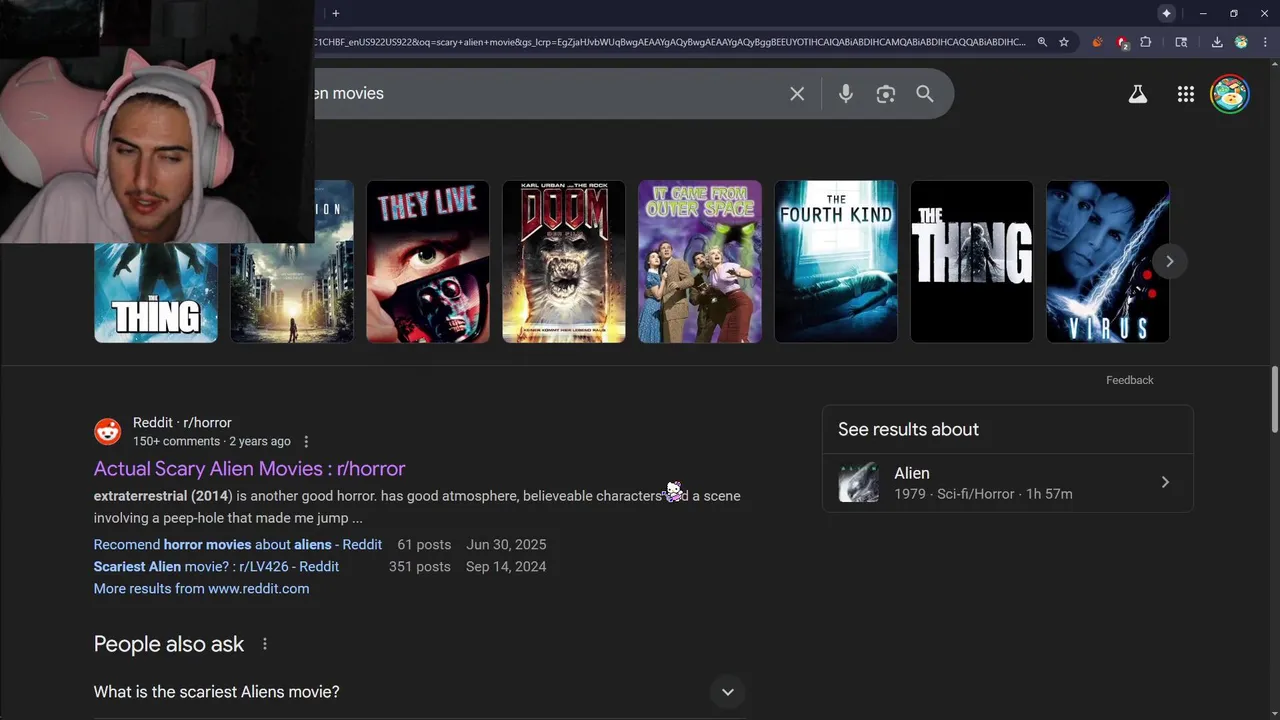Select the They Live movie poster
The height and width of the screenshot is (720, 1280).
click(x=428, y=261)
